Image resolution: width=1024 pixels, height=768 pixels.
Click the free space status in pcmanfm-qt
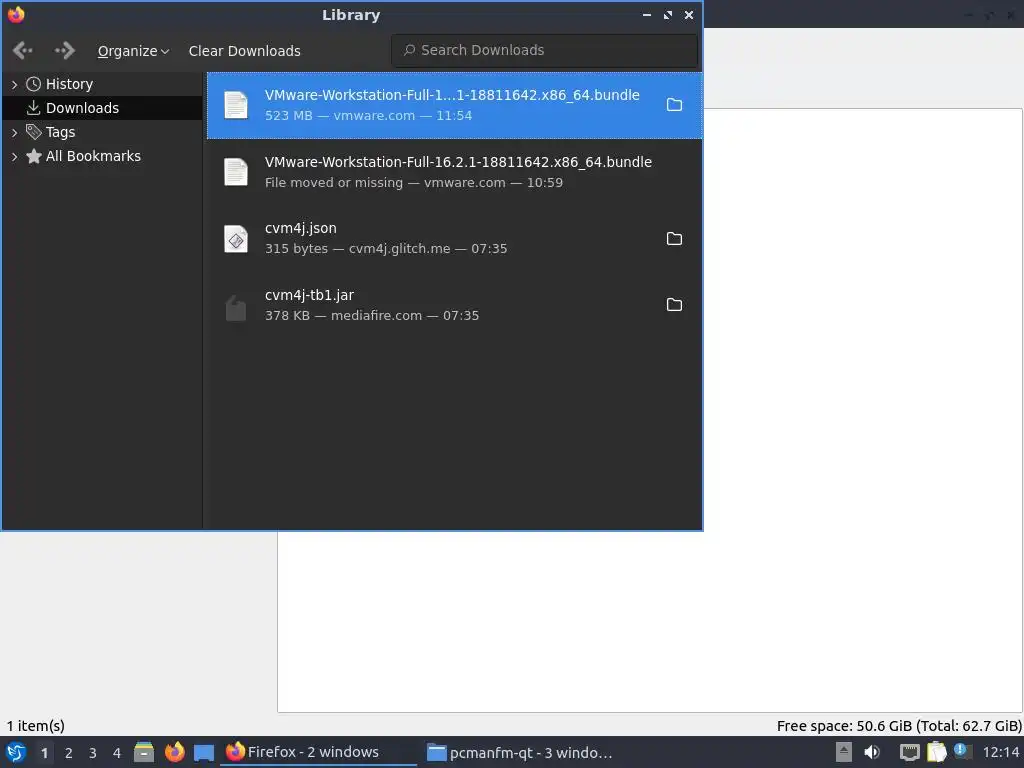pos(899,726)
